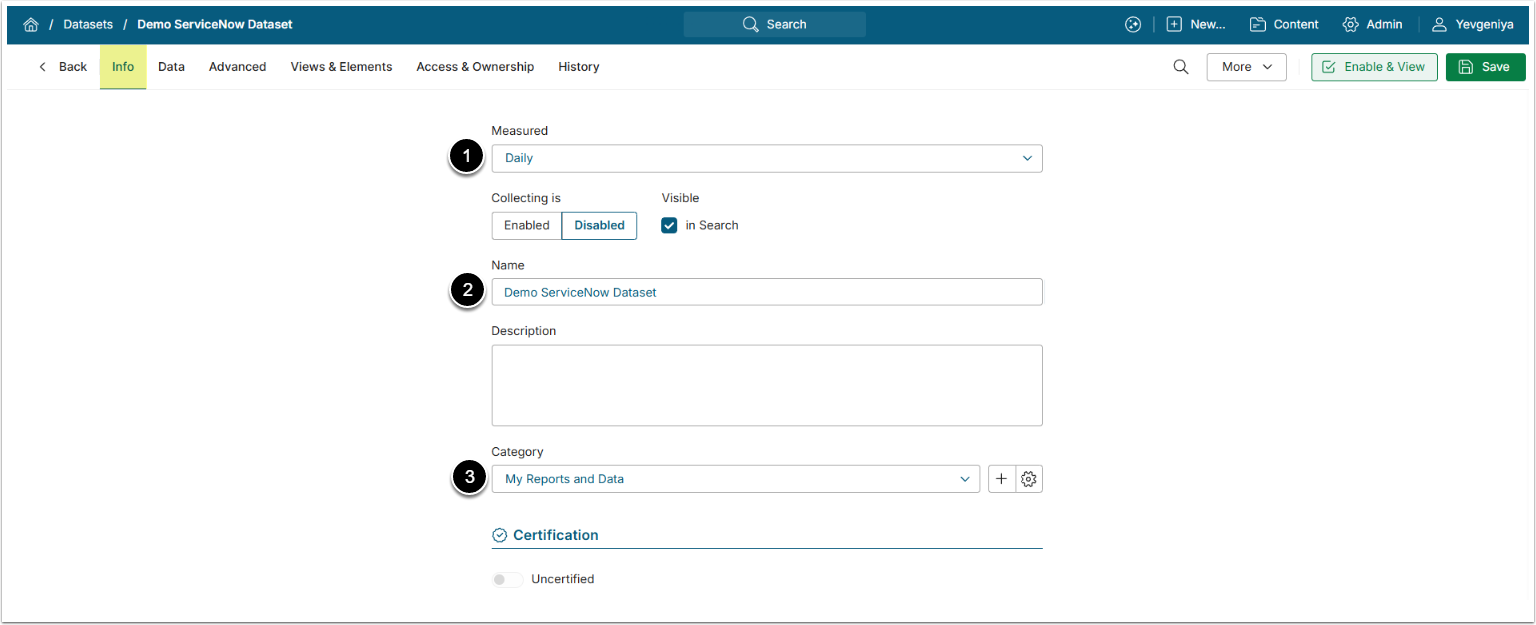Screen dimensions: 1536x625
Task: Open the Category dropdown list
Action: click(x=735, y=479)
